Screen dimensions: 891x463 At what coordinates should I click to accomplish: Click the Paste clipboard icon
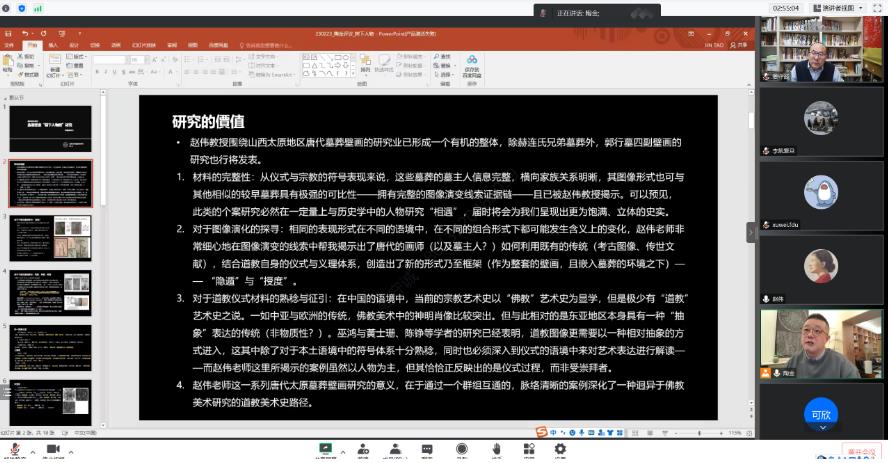tap(8, 62)
